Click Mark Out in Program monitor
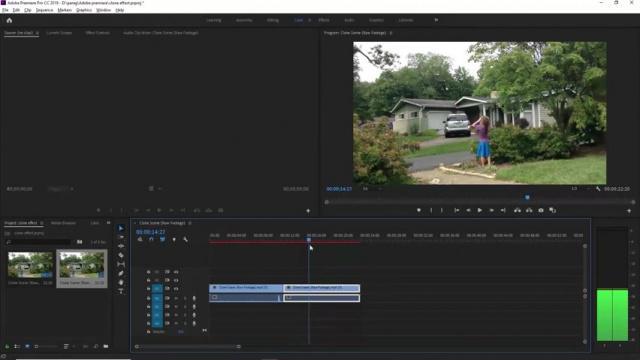 tap(442, 210)
